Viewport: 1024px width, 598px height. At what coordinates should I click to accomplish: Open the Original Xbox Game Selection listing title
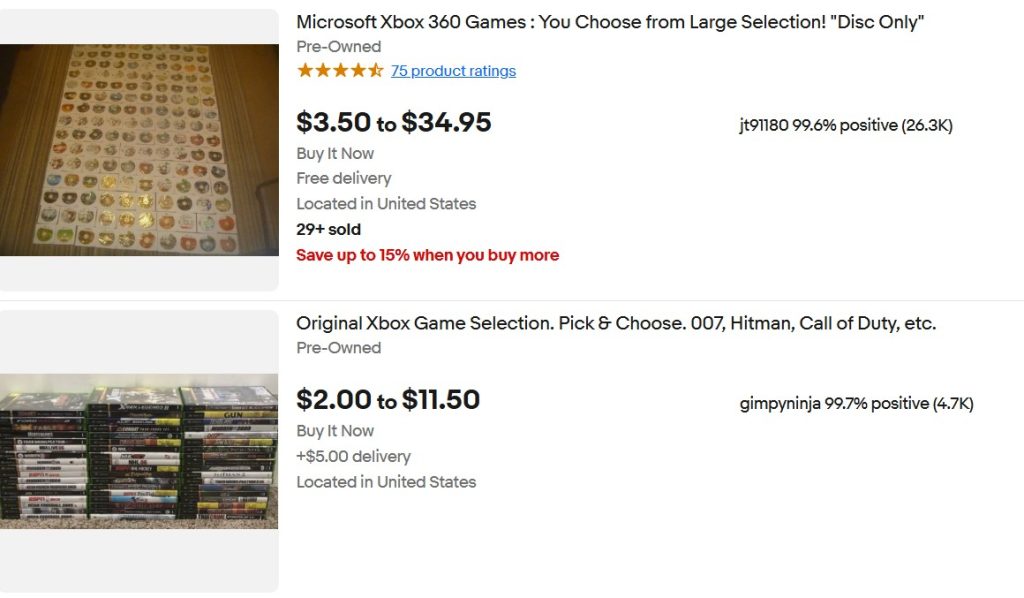[x=616, y=324]
